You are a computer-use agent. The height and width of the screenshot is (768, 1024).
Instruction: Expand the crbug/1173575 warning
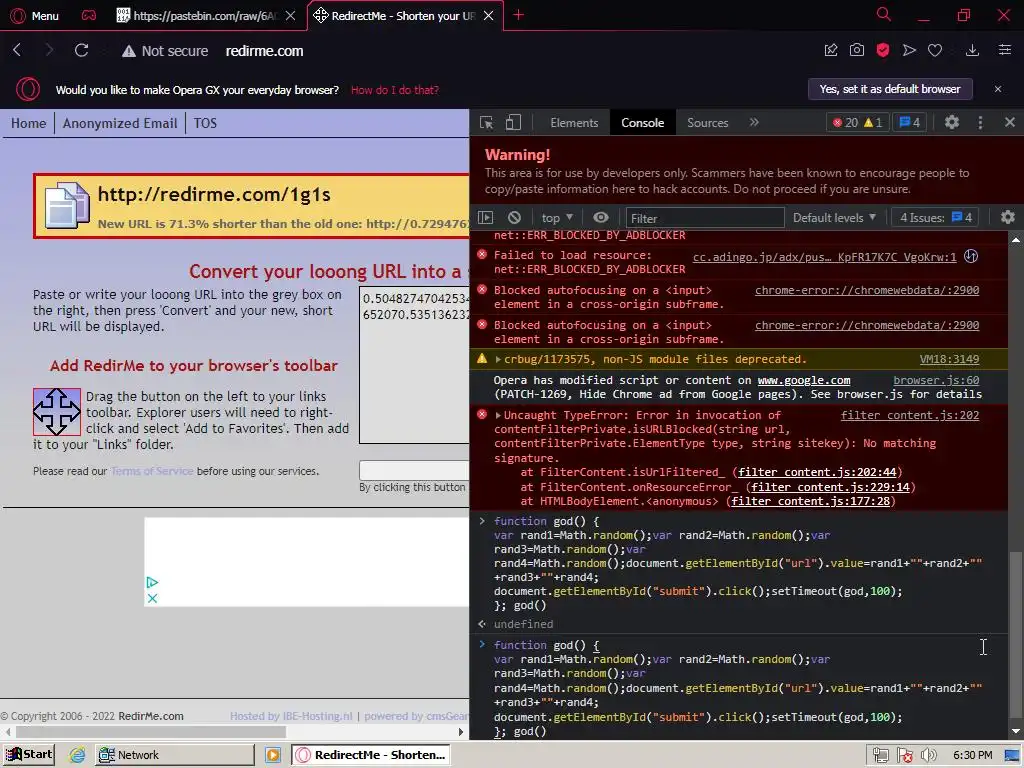pyautogui.click(x=498, y=359)
